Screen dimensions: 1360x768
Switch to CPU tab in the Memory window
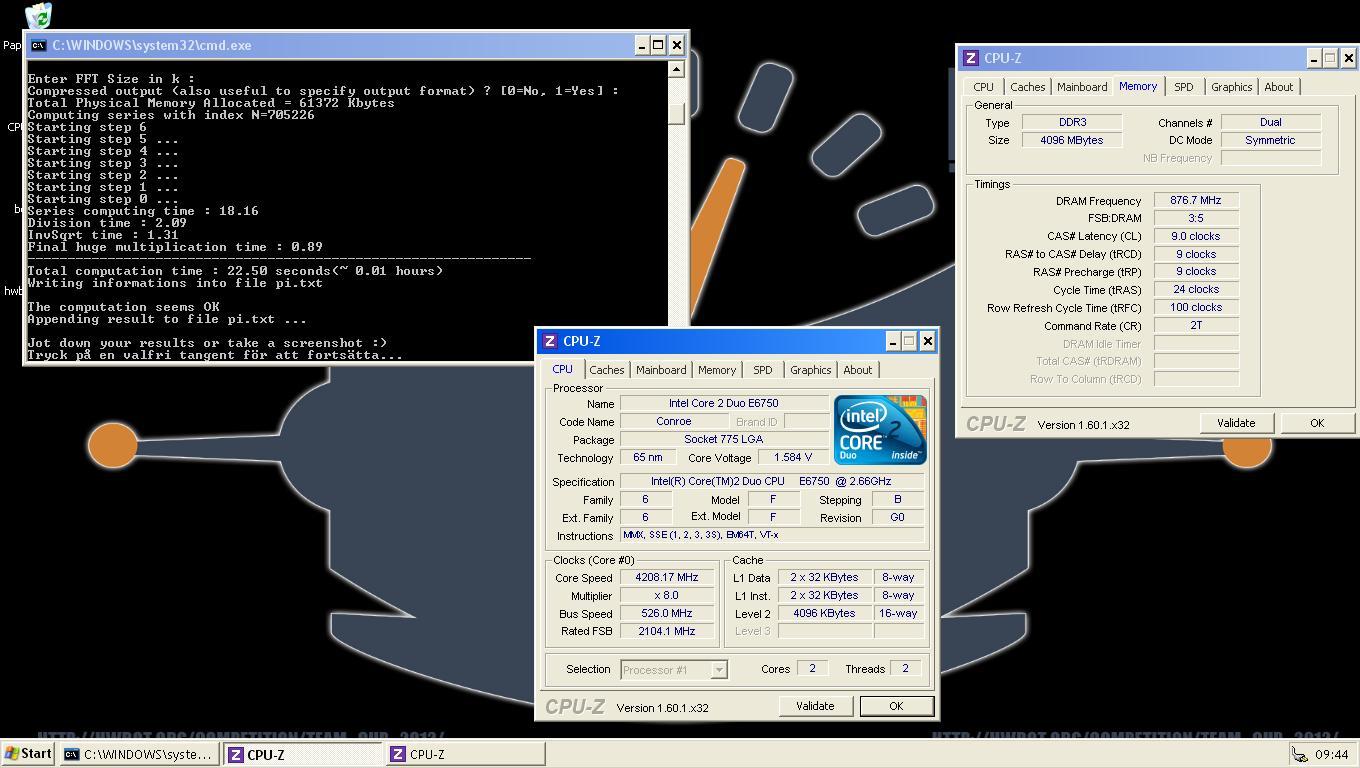pyautogui.click(x=983, y=87)
